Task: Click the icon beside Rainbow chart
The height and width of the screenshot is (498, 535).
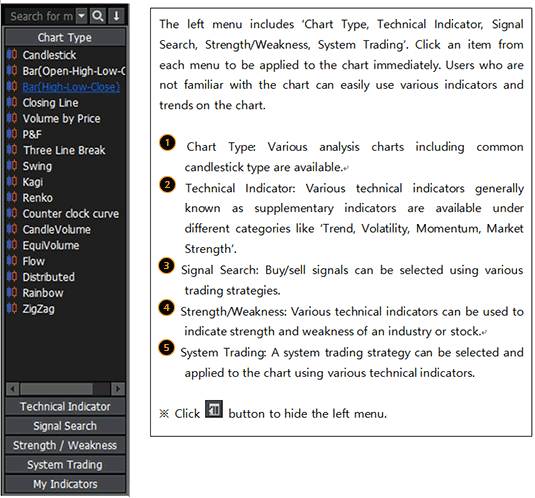Action: pos(12,293)
